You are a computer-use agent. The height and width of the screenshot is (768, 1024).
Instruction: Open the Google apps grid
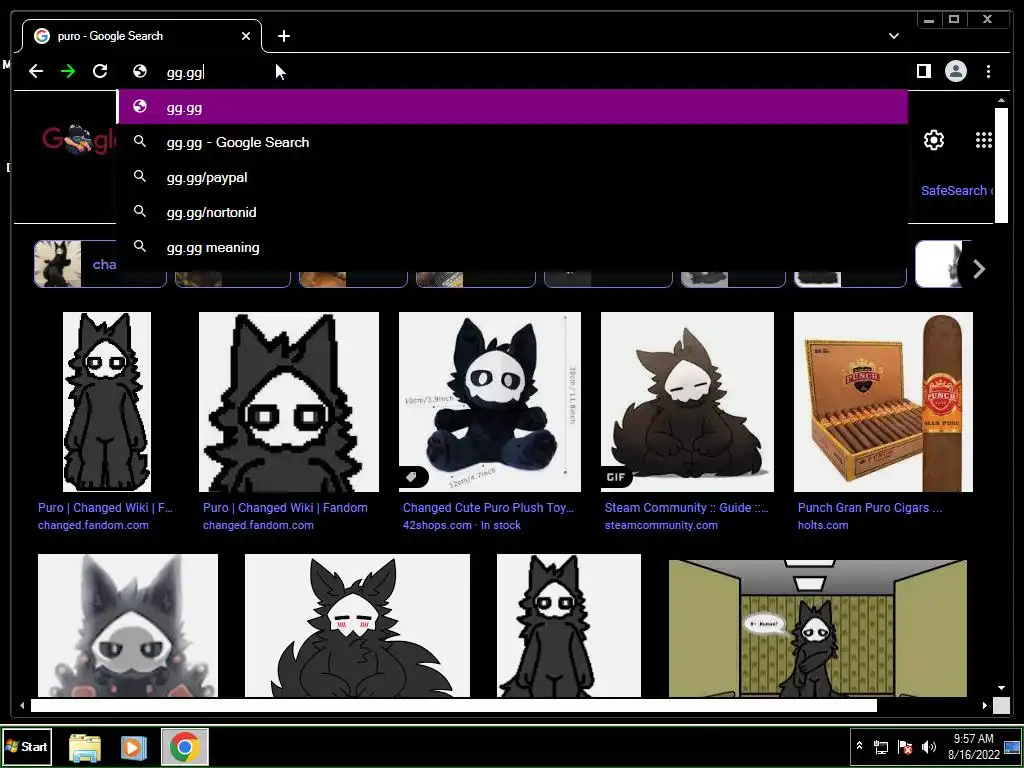tap(984, 140)
